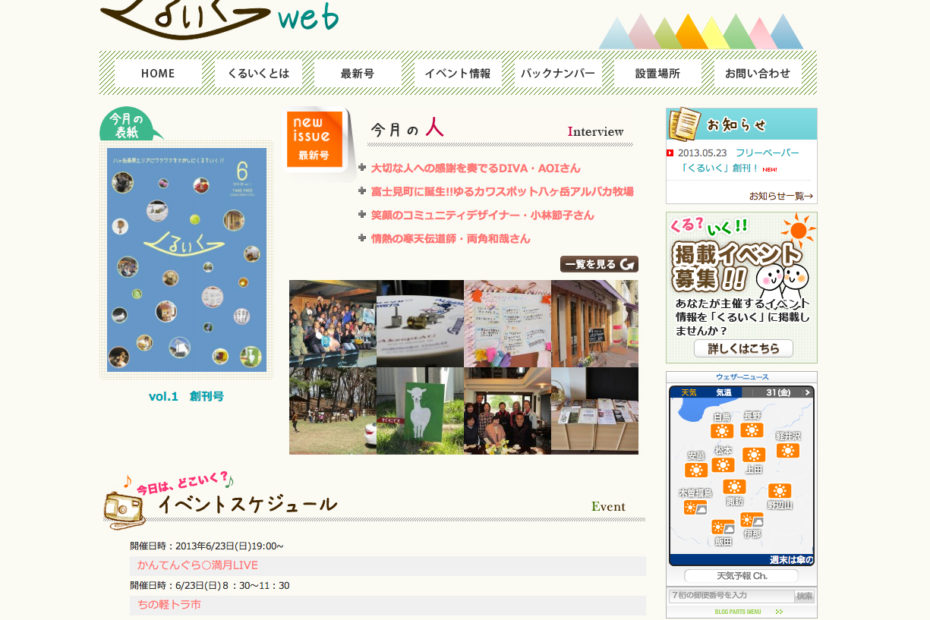The image size is (930, 620).
Task: Click the next-day arrow in weather widget
Action: (807, 393)
